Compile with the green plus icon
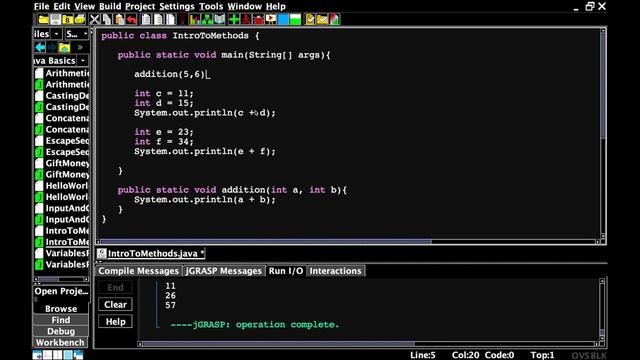The width and height of the screenshot is (640, 360). click(x=234, y=19)
